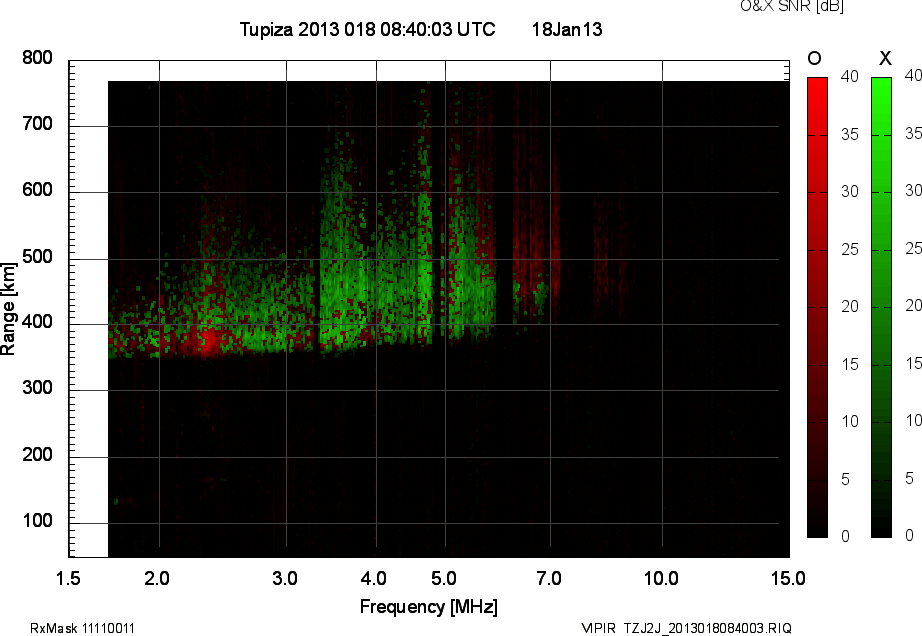Select the red O-mode color bar
The height and width of the screenshot is (636, 922).
coord(817,307)
